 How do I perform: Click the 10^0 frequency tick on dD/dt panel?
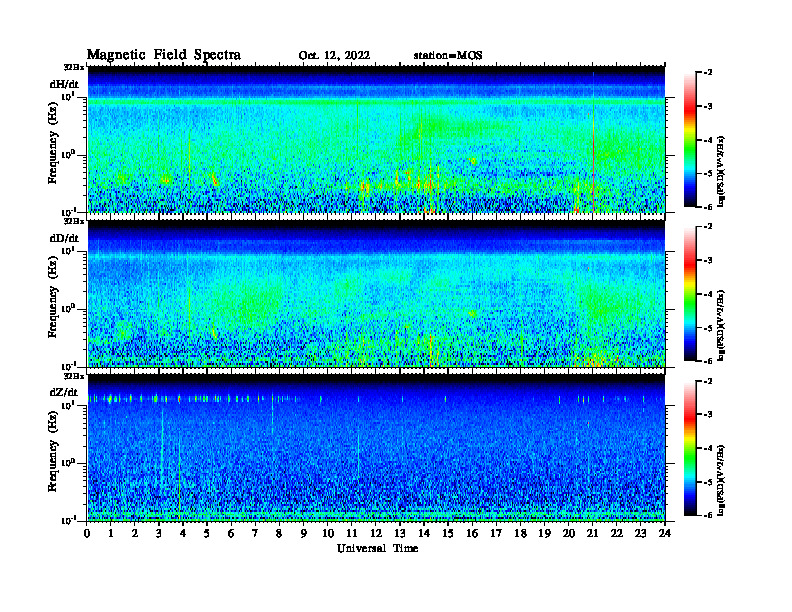pos(68,308)
